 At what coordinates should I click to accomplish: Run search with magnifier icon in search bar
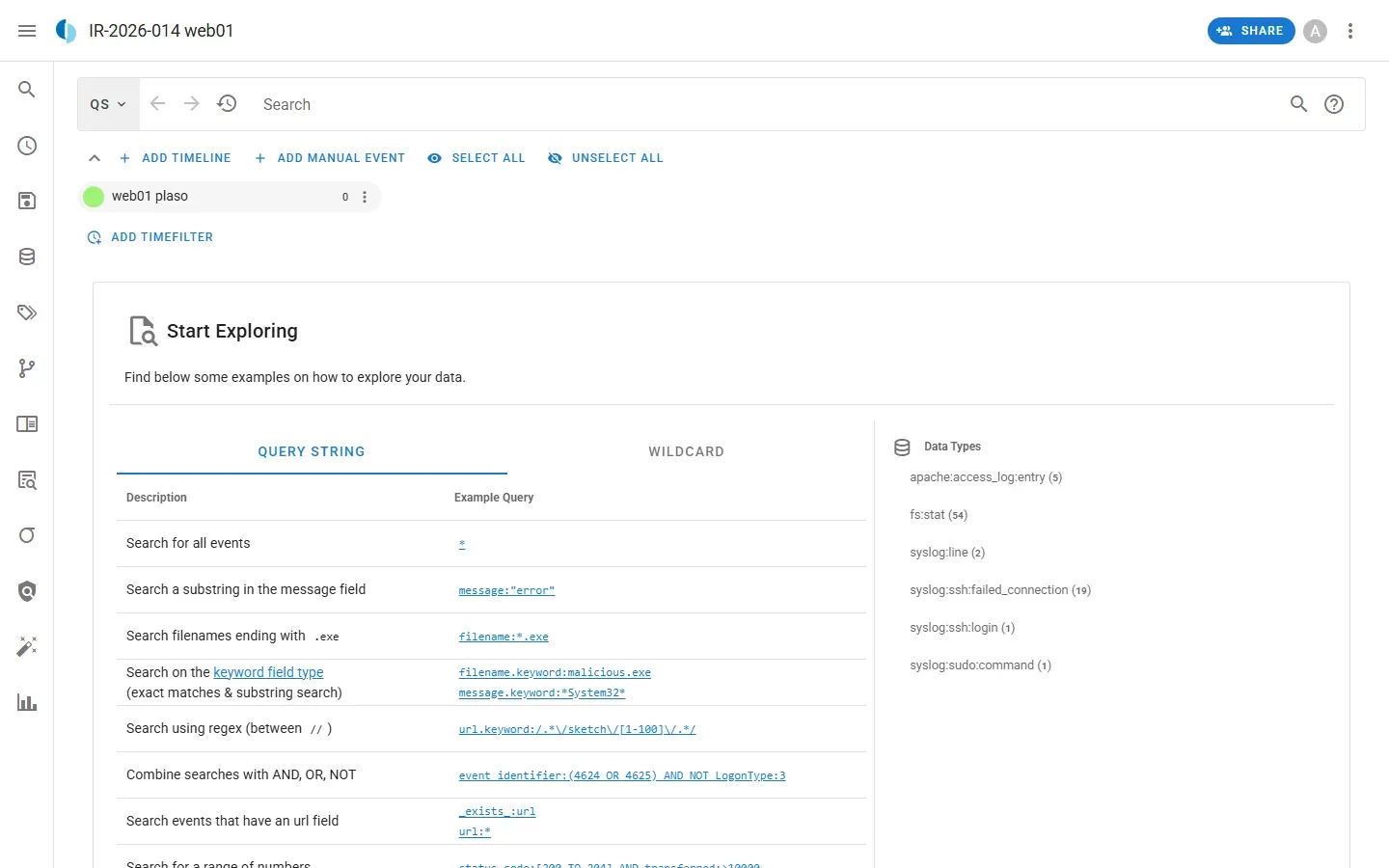(x=1298, y=104)
